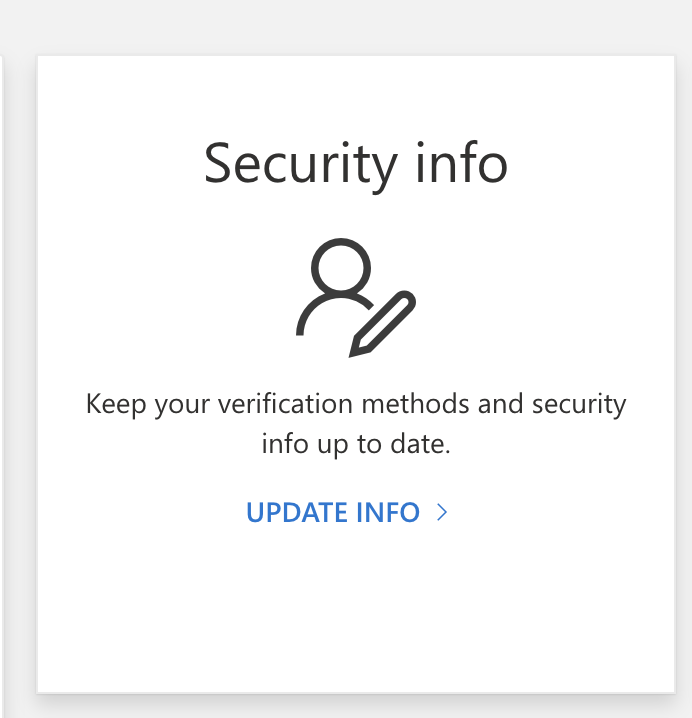This screenshot has height=718, width=692.
Task: Click the user silhouette head in the icon
Action: (341, 267)
